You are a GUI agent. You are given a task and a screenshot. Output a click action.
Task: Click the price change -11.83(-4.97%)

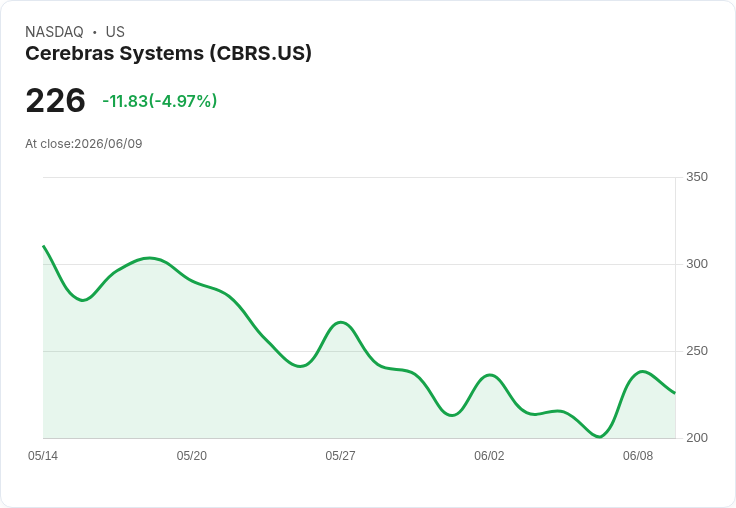160,101
